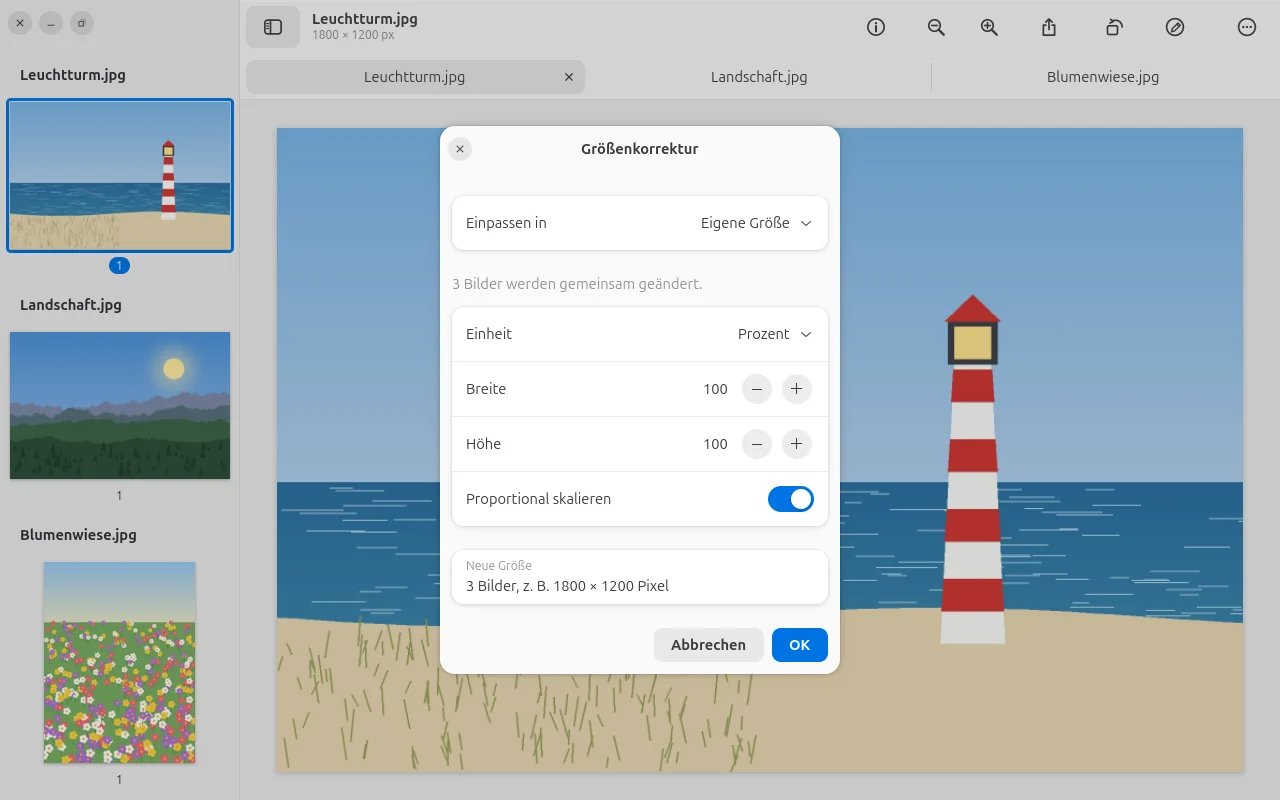Minimize the window with the title bar button

tap(52, 23)
